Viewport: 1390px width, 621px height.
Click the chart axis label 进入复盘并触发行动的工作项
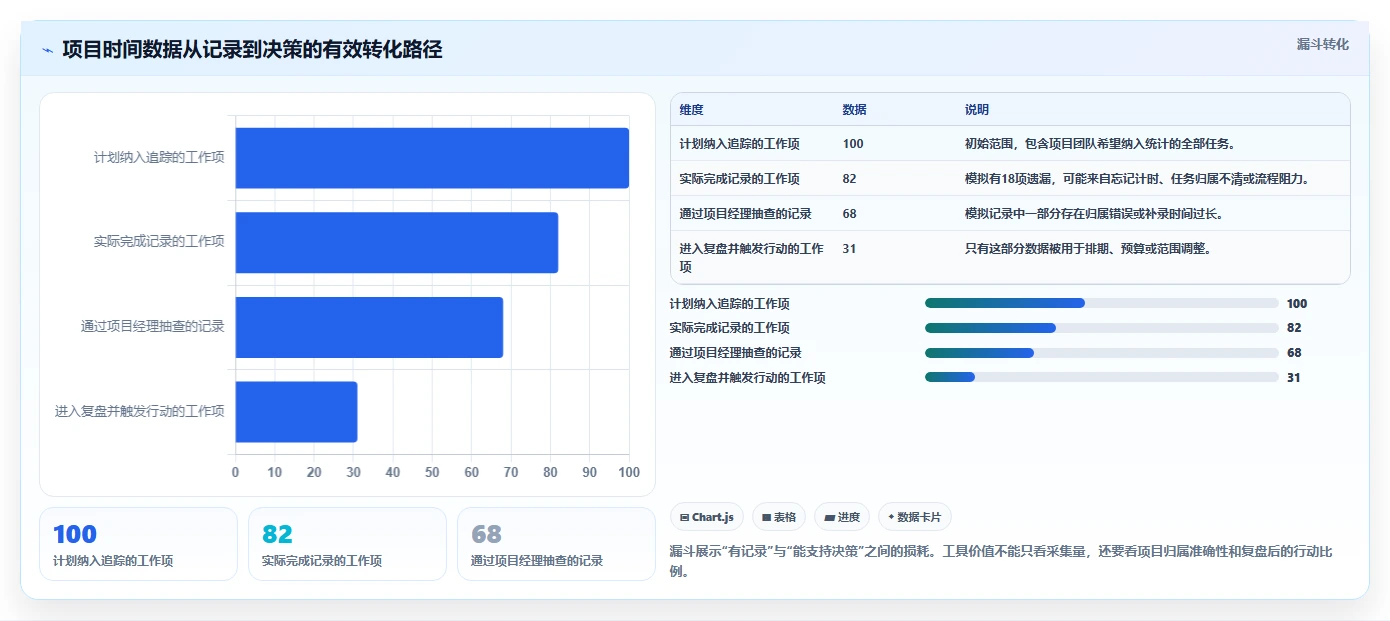tap(140, 411)
